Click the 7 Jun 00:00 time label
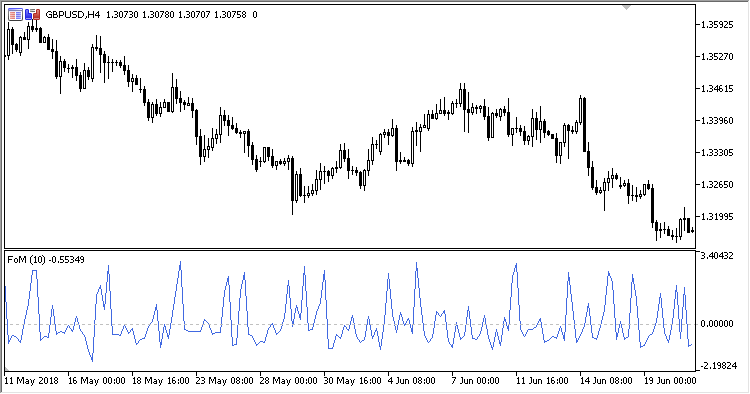Image resolution: width=750 pixels, height=394 pixels. tap(476, 381)
